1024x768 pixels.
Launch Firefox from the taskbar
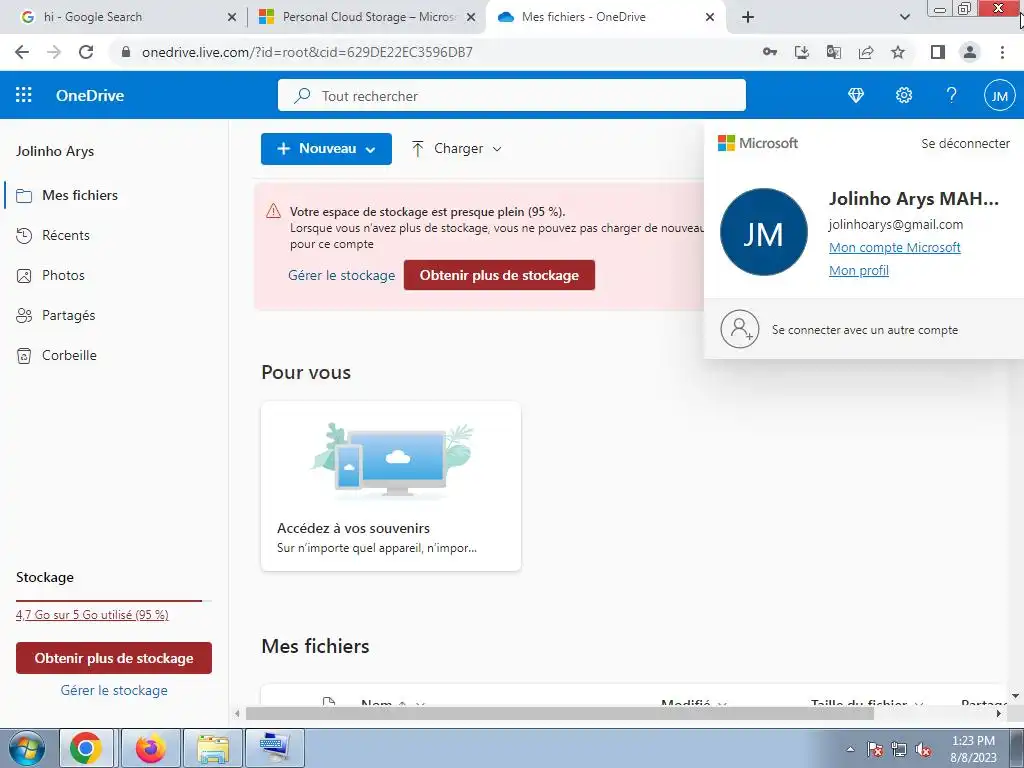click(x=151, y=748)
